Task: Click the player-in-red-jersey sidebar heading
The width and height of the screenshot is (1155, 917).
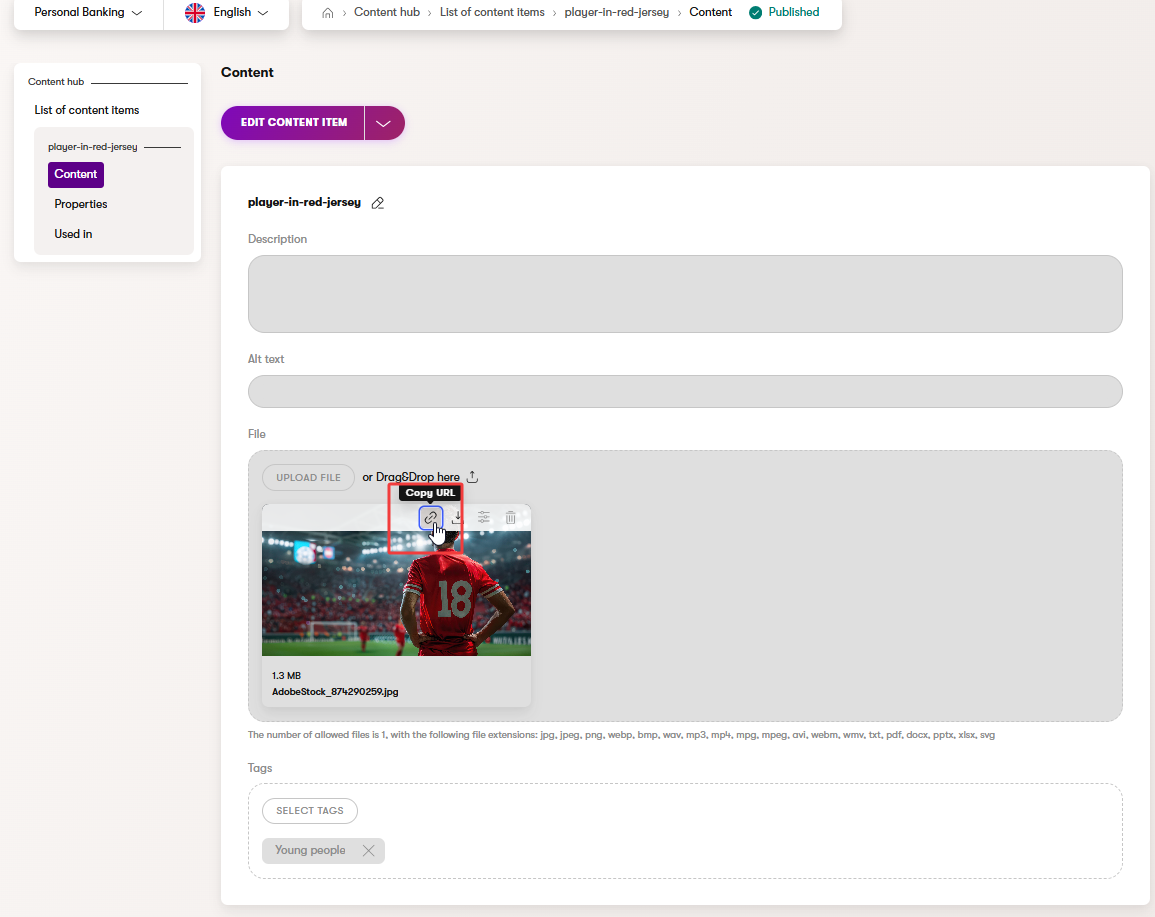Action: (93, 147)
